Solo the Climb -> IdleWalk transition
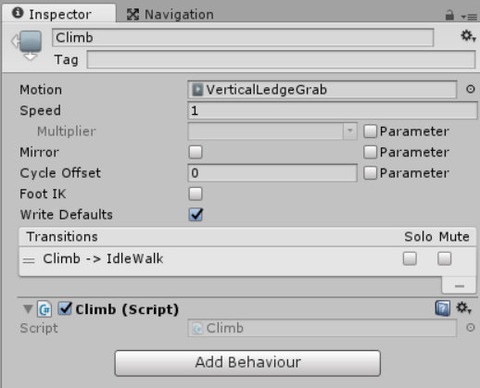This screenshot has height=388, width=480. [x=410, y=259]
